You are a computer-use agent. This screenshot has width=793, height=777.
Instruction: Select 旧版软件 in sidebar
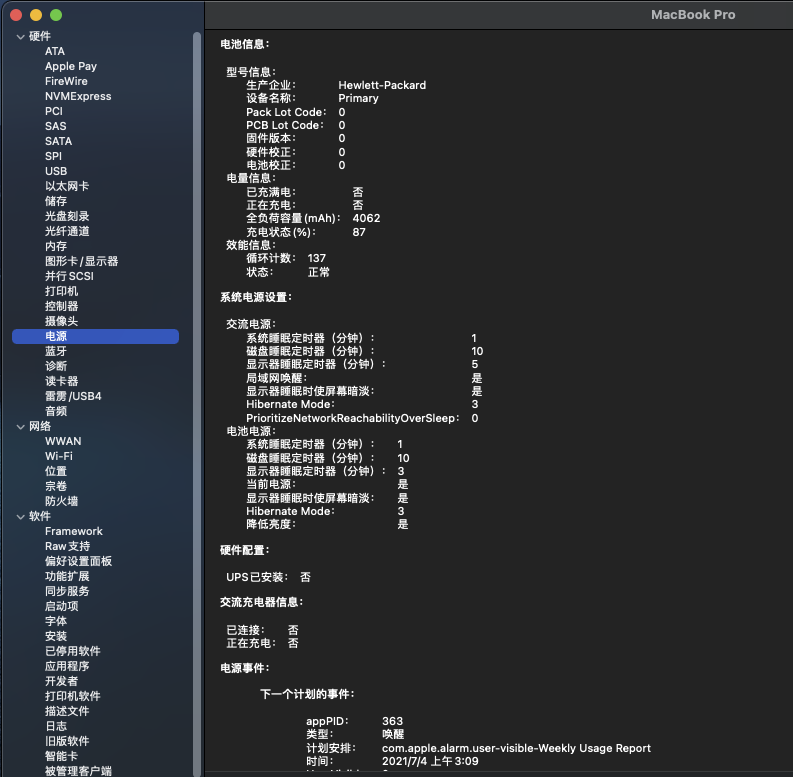pos(67,742)
